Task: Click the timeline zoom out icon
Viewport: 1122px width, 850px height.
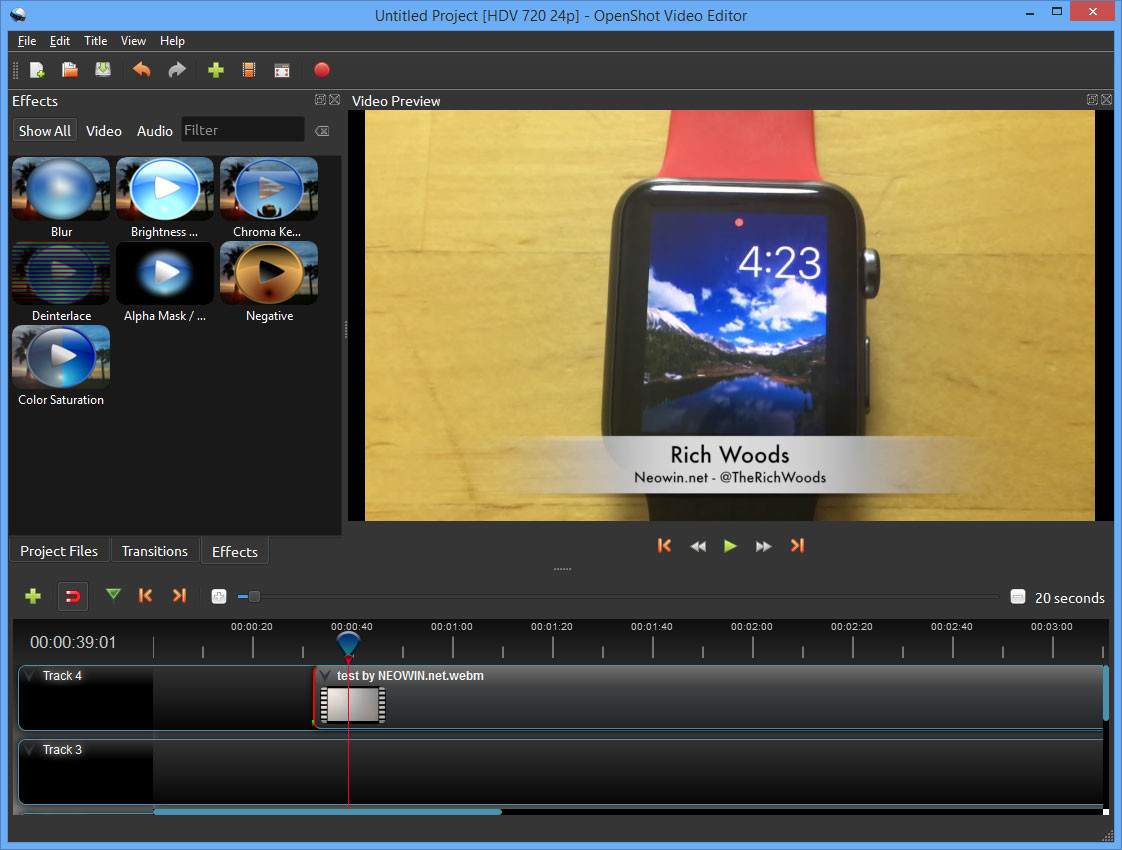Action: point(1018,597)
